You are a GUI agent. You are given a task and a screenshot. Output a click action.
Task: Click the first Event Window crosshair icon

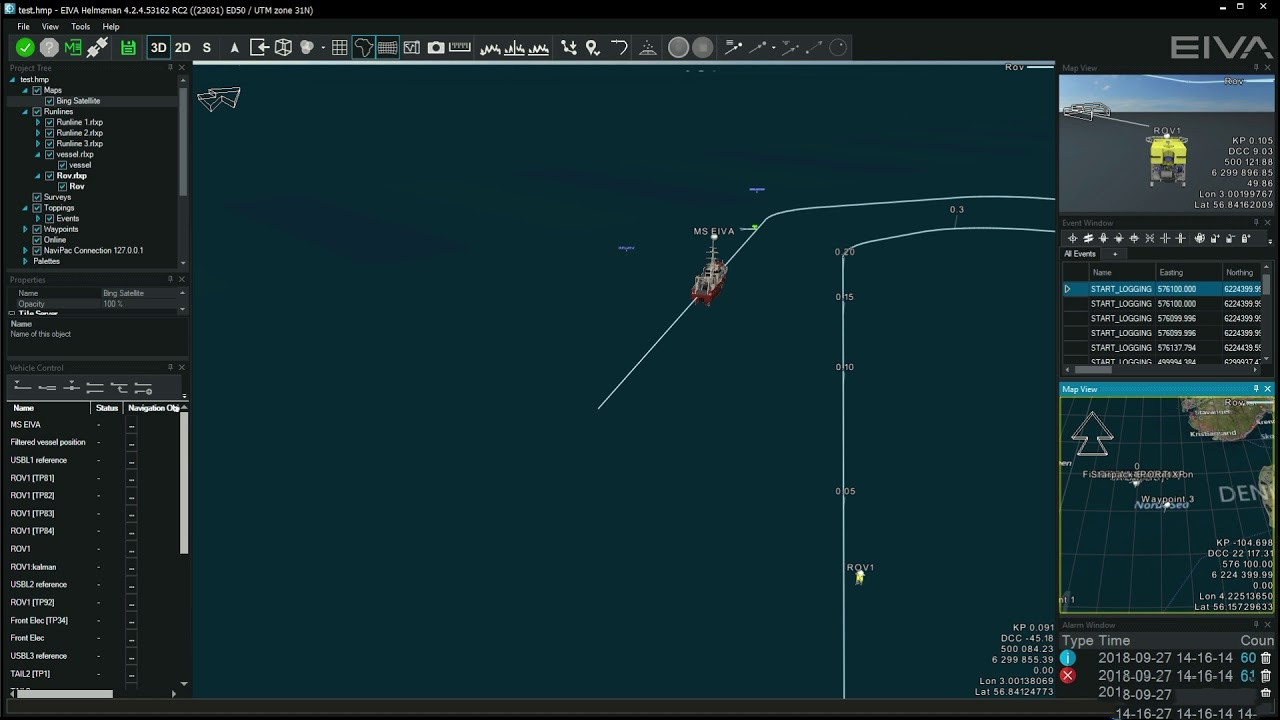(1073, 238)
